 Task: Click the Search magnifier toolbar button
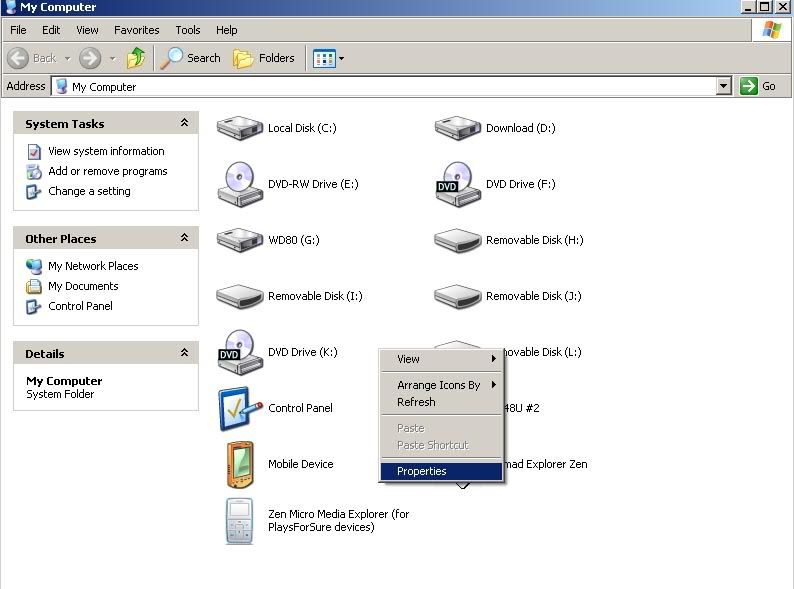pos(190,58)
